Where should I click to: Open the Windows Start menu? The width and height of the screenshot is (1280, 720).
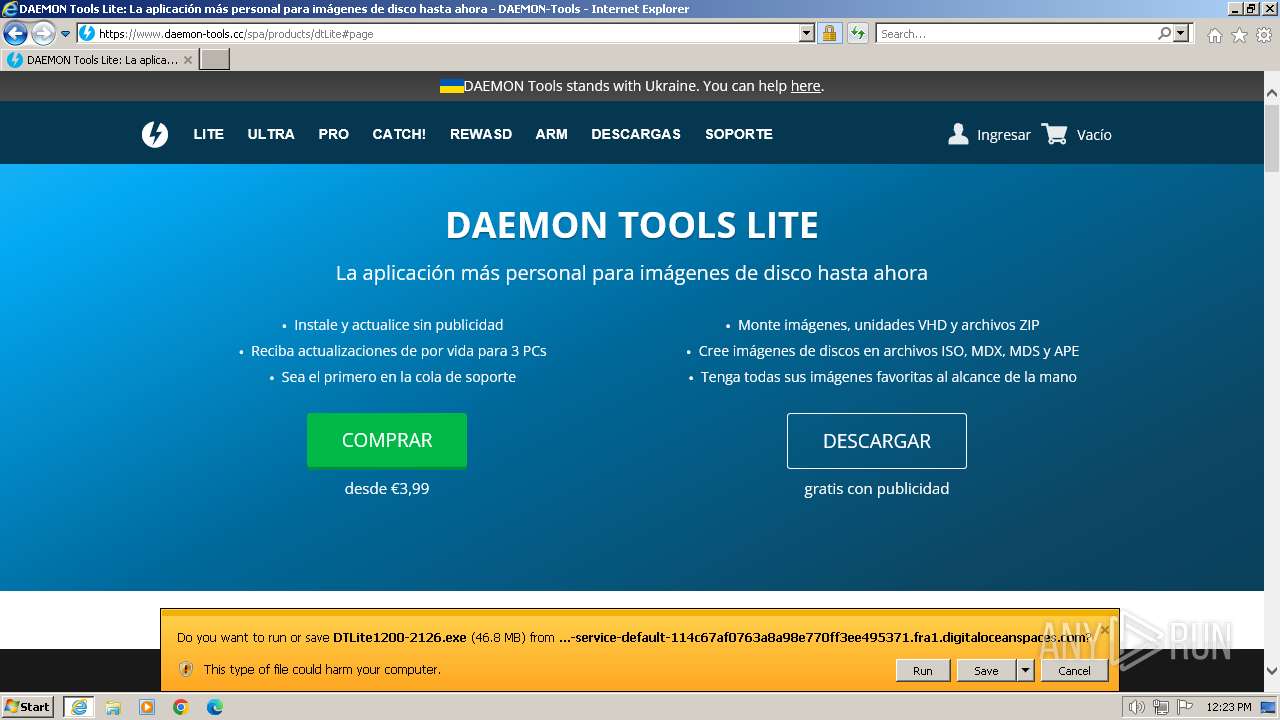28,707
